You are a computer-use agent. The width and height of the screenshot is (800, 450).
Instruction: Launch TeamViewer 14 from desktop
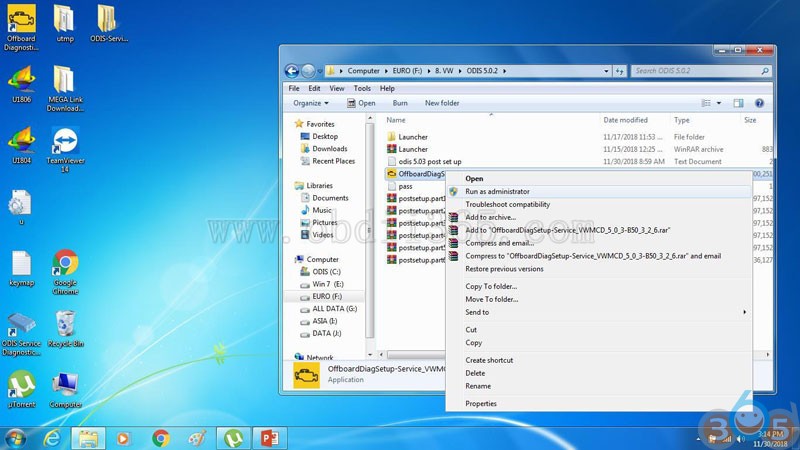(65, 150)
